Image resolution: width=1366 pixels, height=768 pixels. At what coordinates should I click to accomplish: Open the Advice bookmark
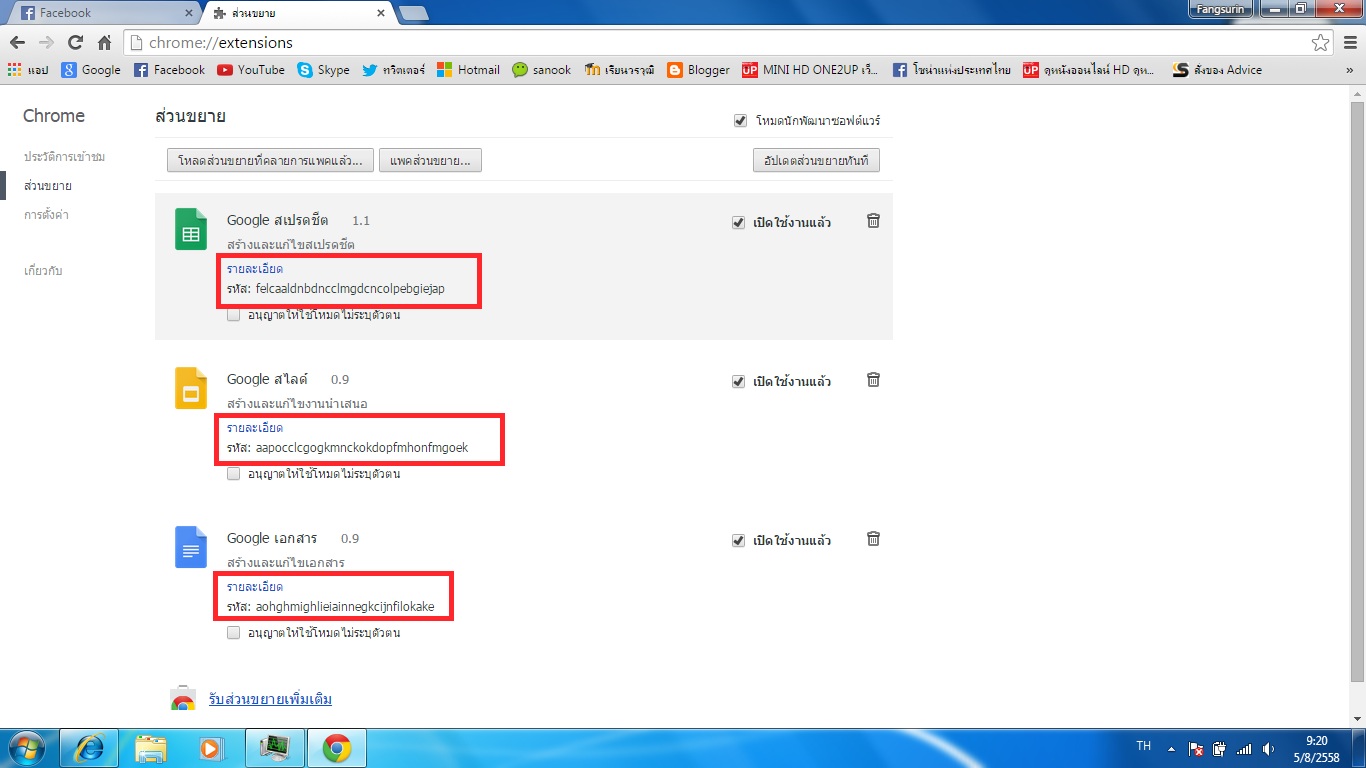[1217, 70]
